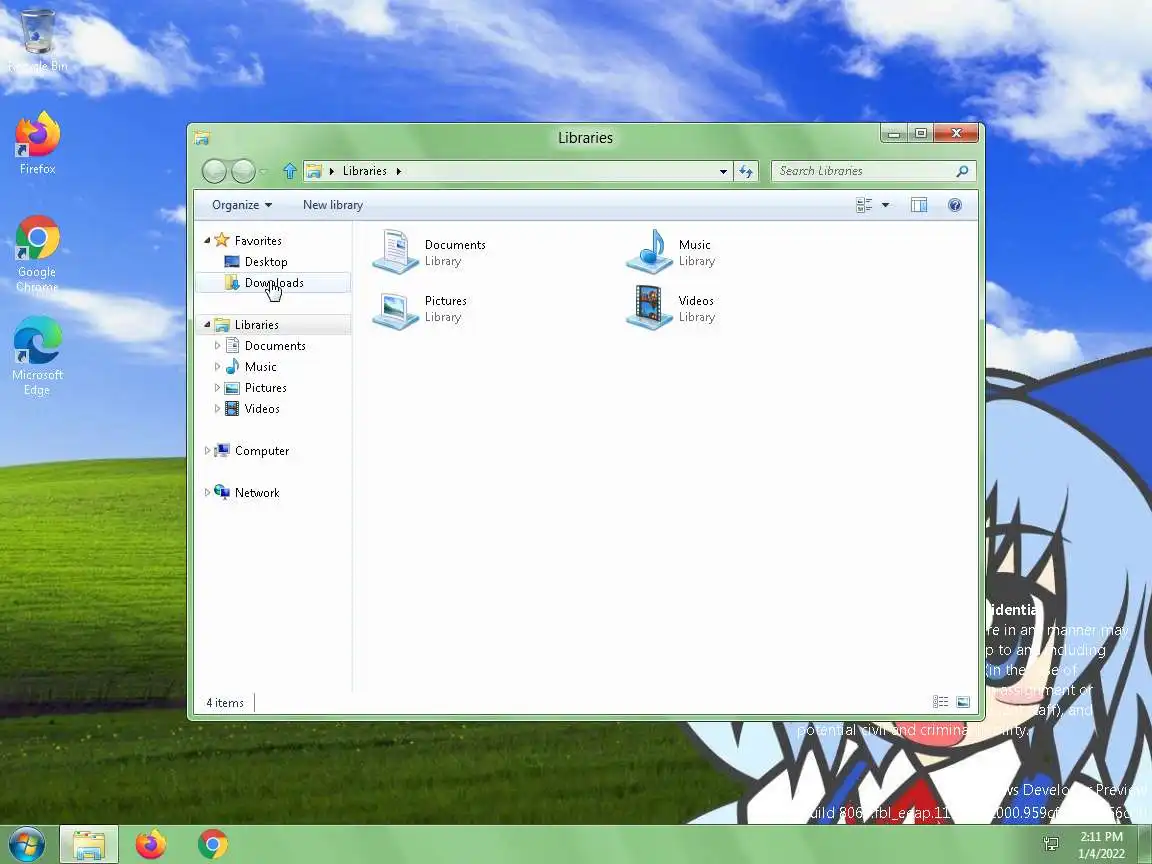The image size is (1152, 864).
Task: Maximize the Libraries window
Action: tap(921, 134)
